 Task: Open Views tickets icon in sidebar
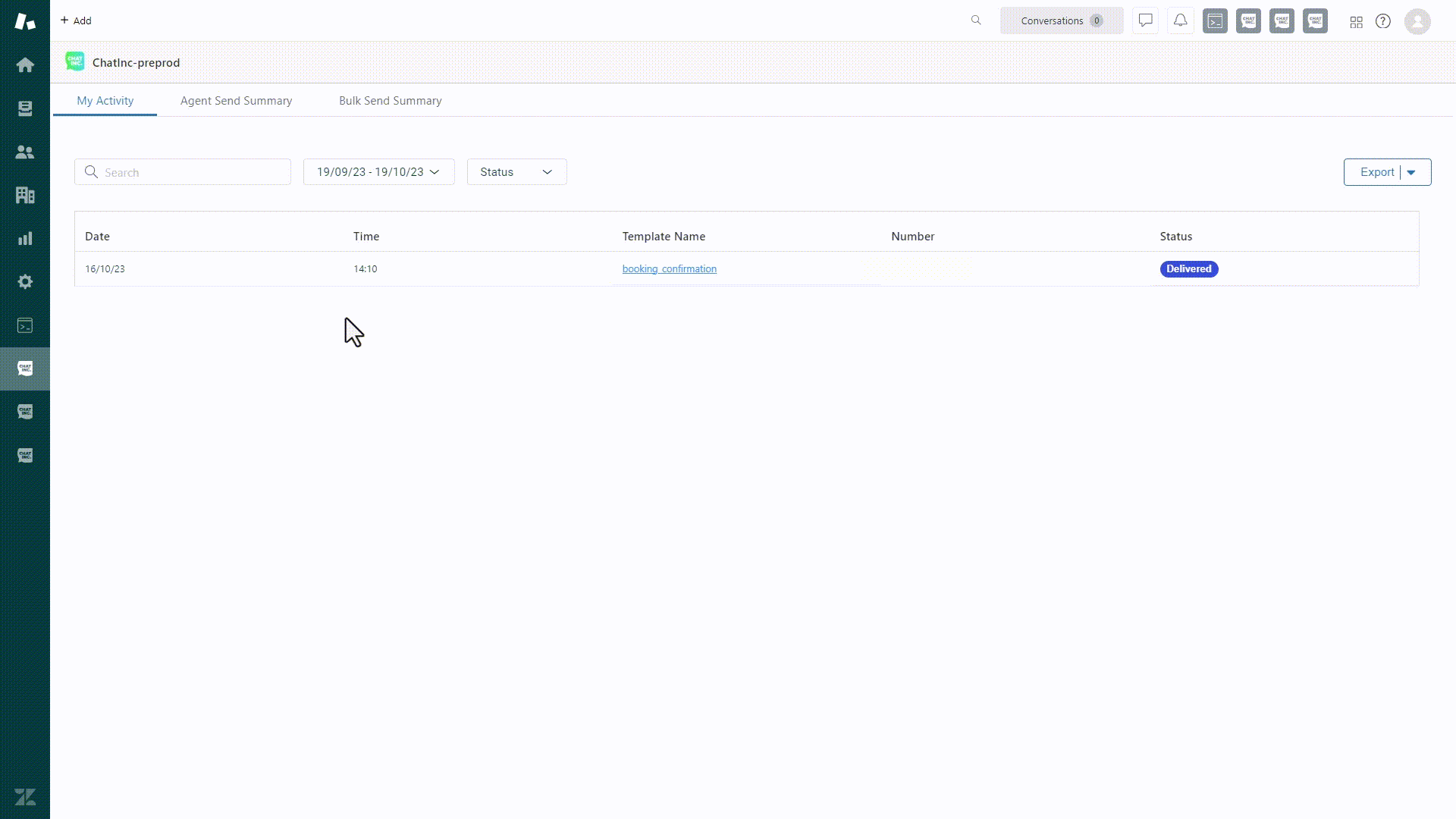point(25,108)
